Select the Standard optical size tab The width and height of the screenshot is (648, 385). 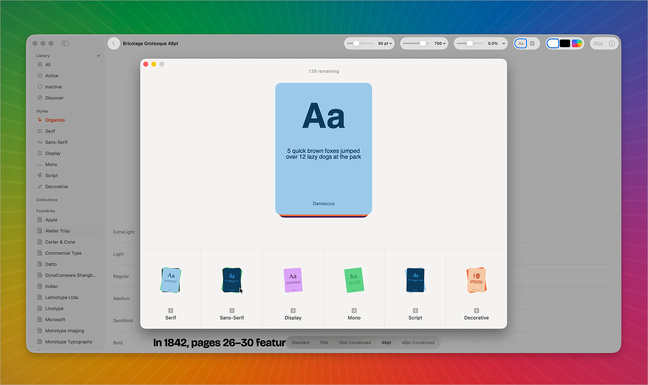coord(300,342)
